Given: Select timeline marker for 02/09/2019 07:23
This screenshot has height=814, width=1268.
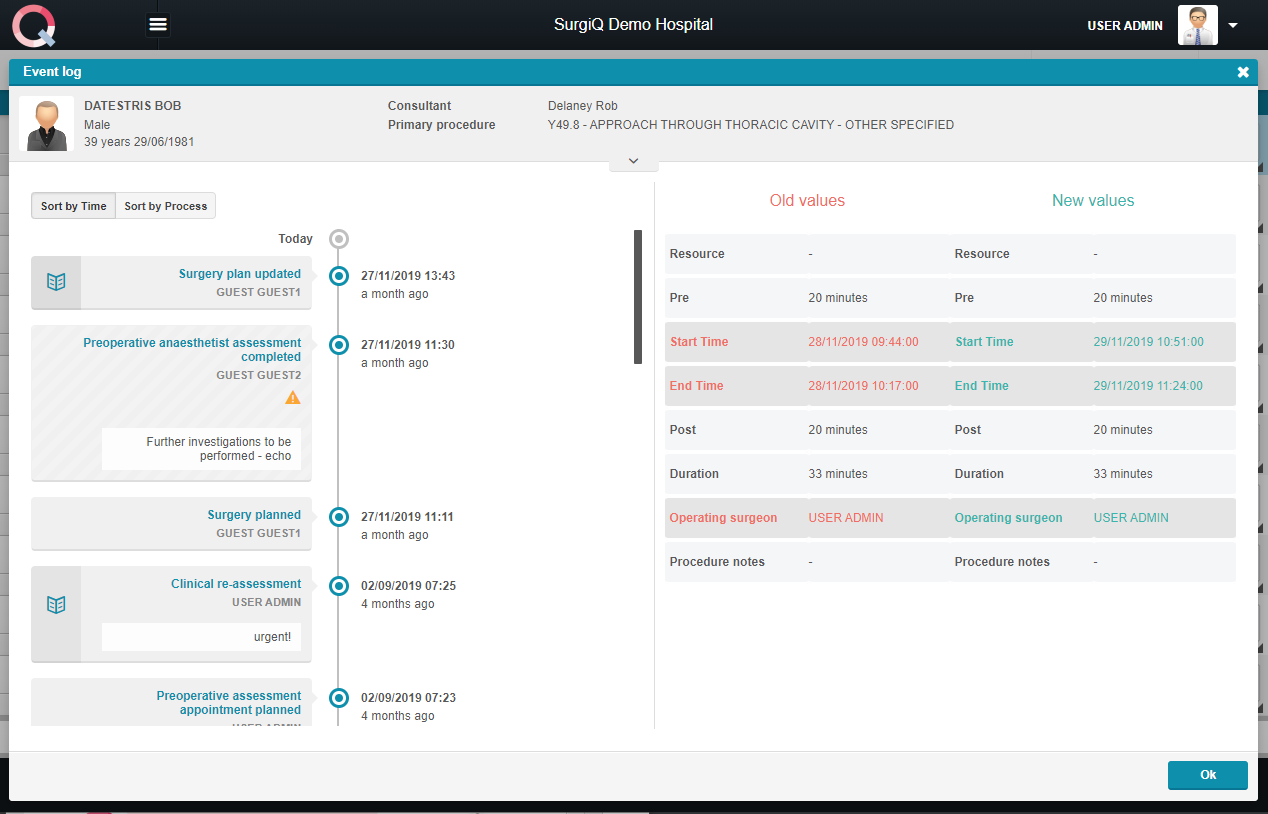Looking at the screenshot, I should (x=339, y=698).
